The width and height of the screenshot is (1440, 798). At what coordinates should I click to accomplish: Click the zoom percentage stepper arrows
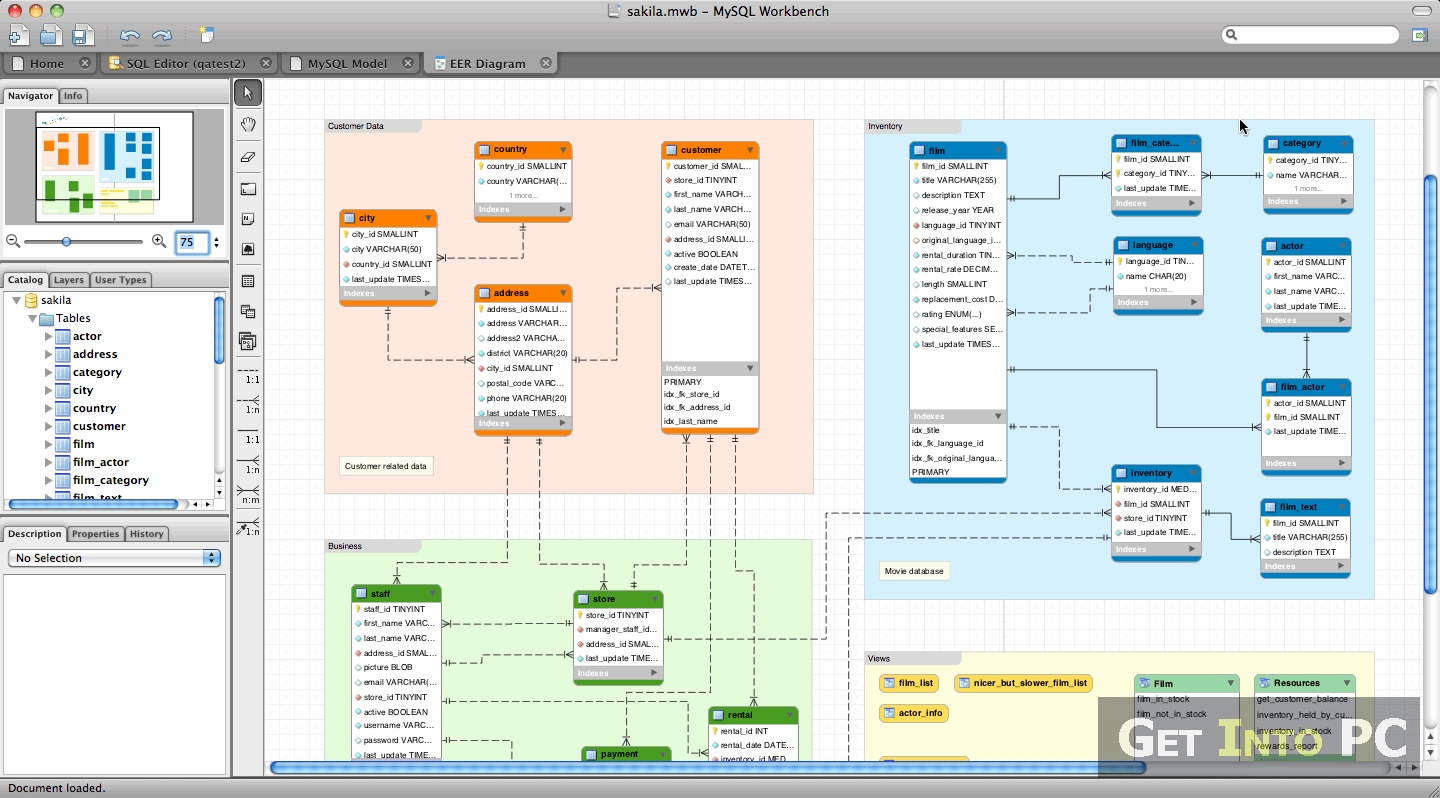point(216,242)
